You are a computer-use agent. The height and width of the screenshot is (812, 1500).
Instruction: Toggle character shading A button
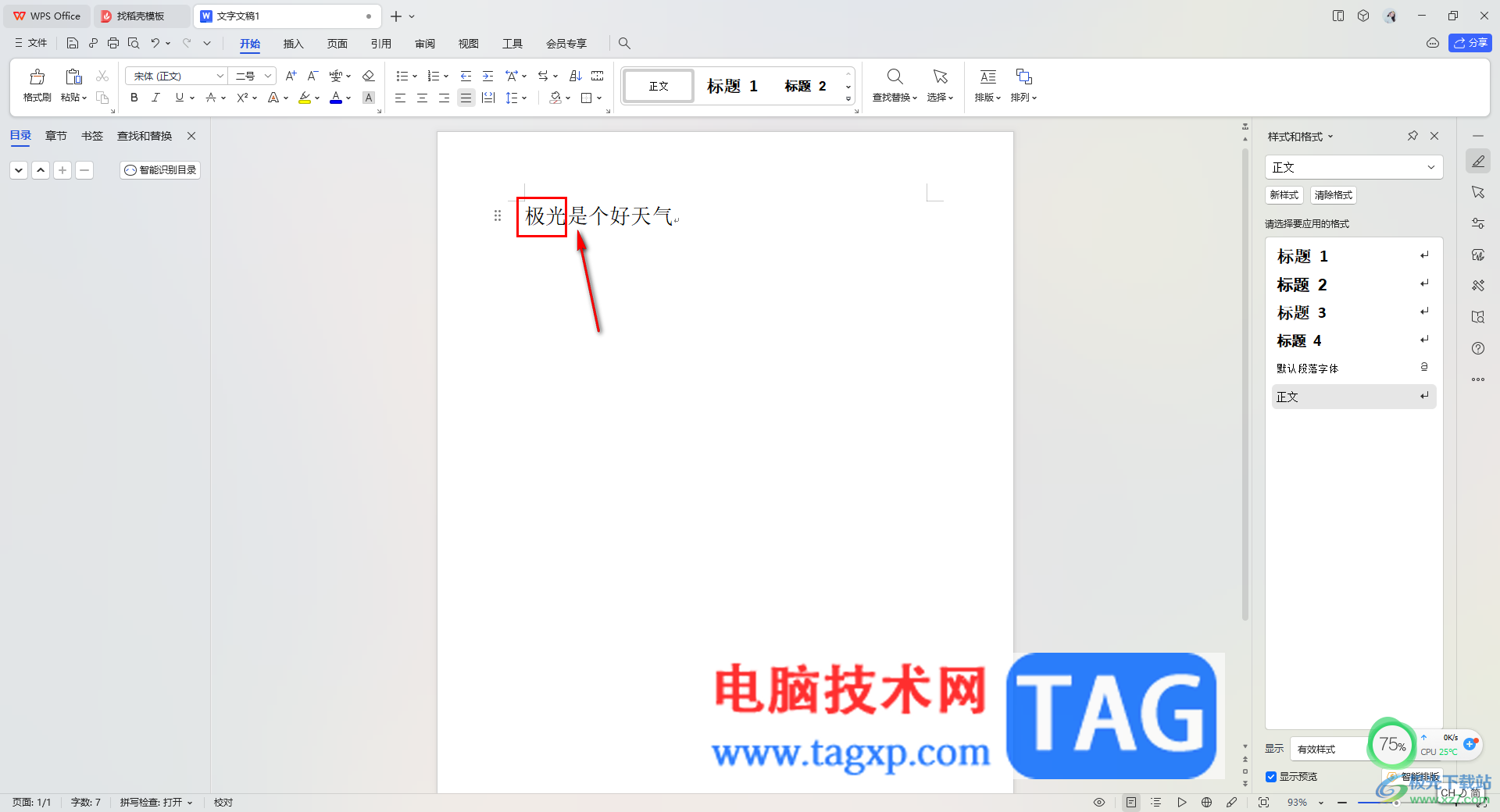pyautogui.click(x=369, y=98)
